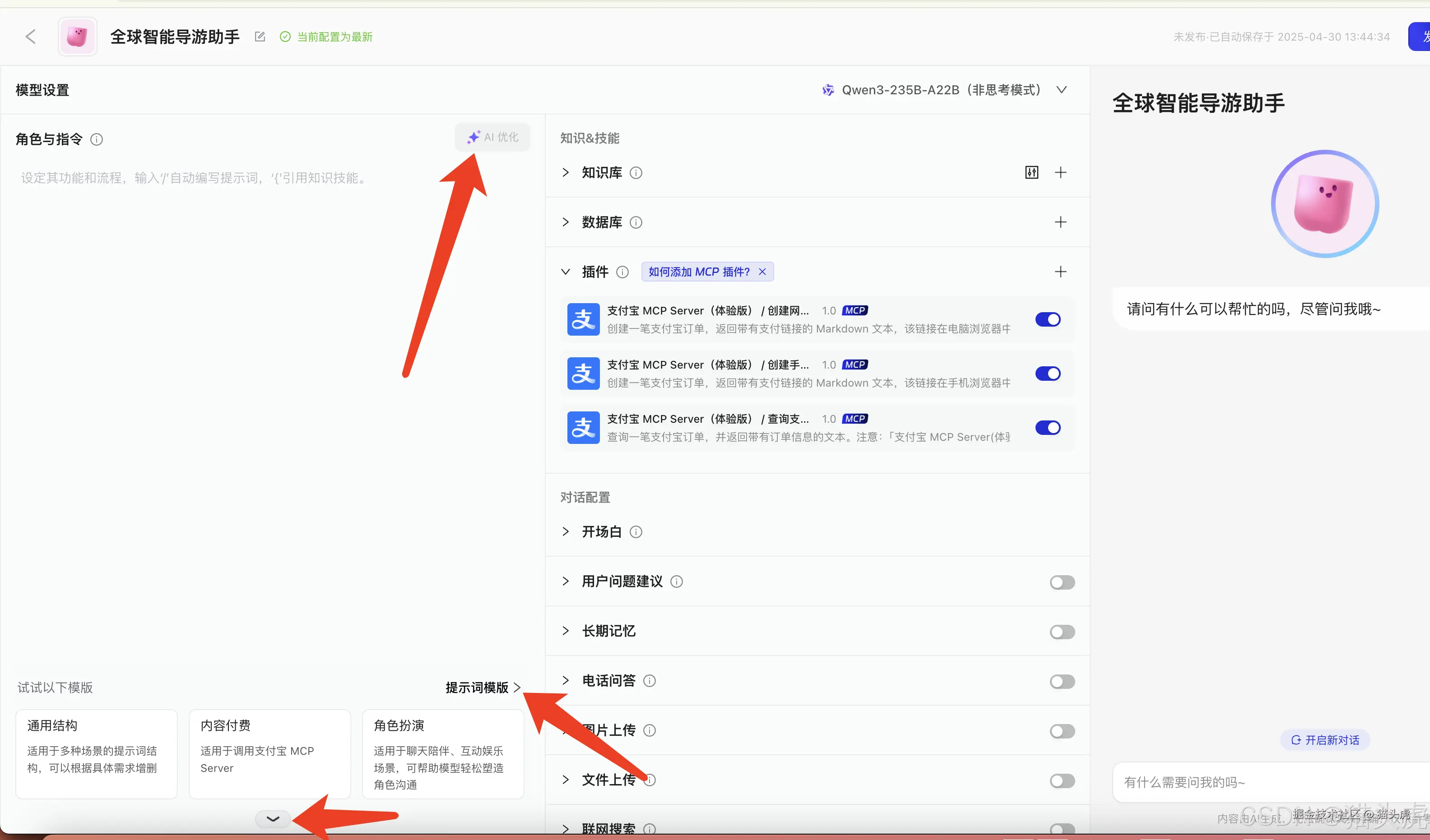Select the 通用结构 template card
1430x840 pixels.
96,753
